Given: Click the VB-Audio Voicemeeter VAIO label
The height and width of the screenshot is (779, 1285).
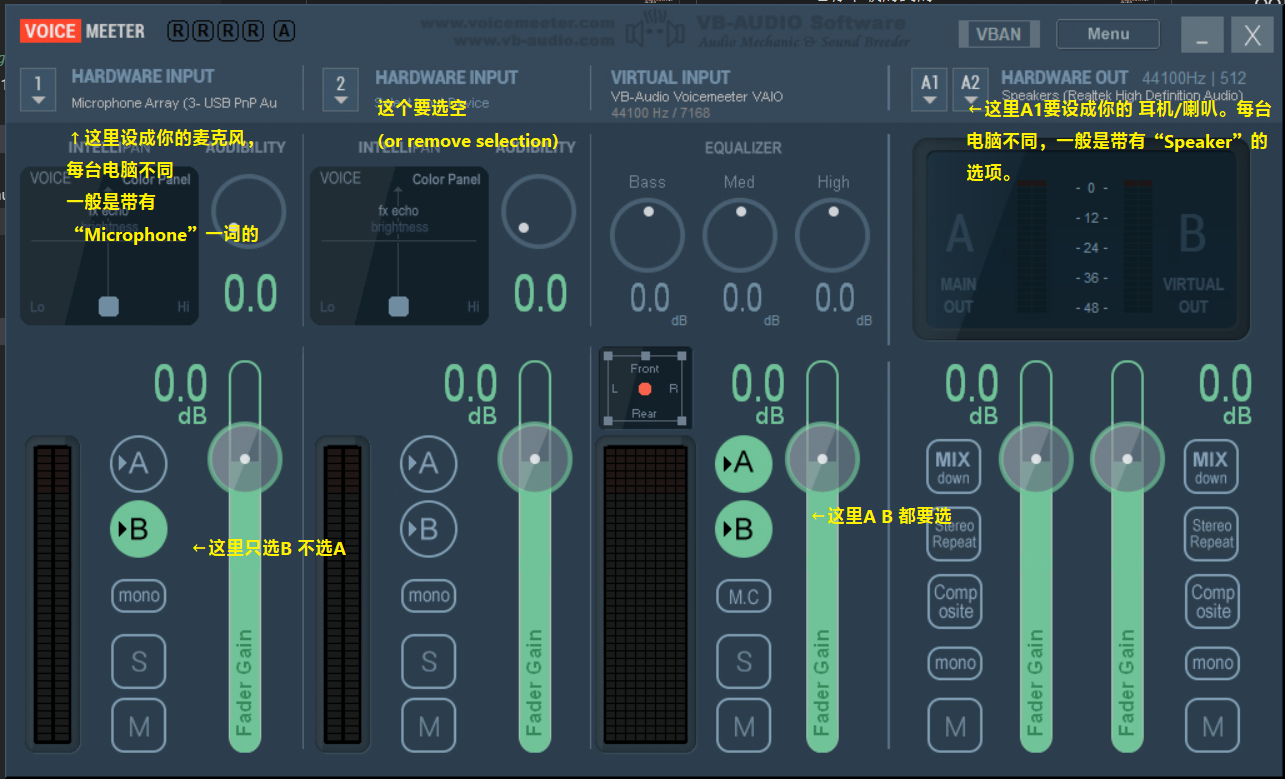Looking at the screenshot, I should point(697,97).
